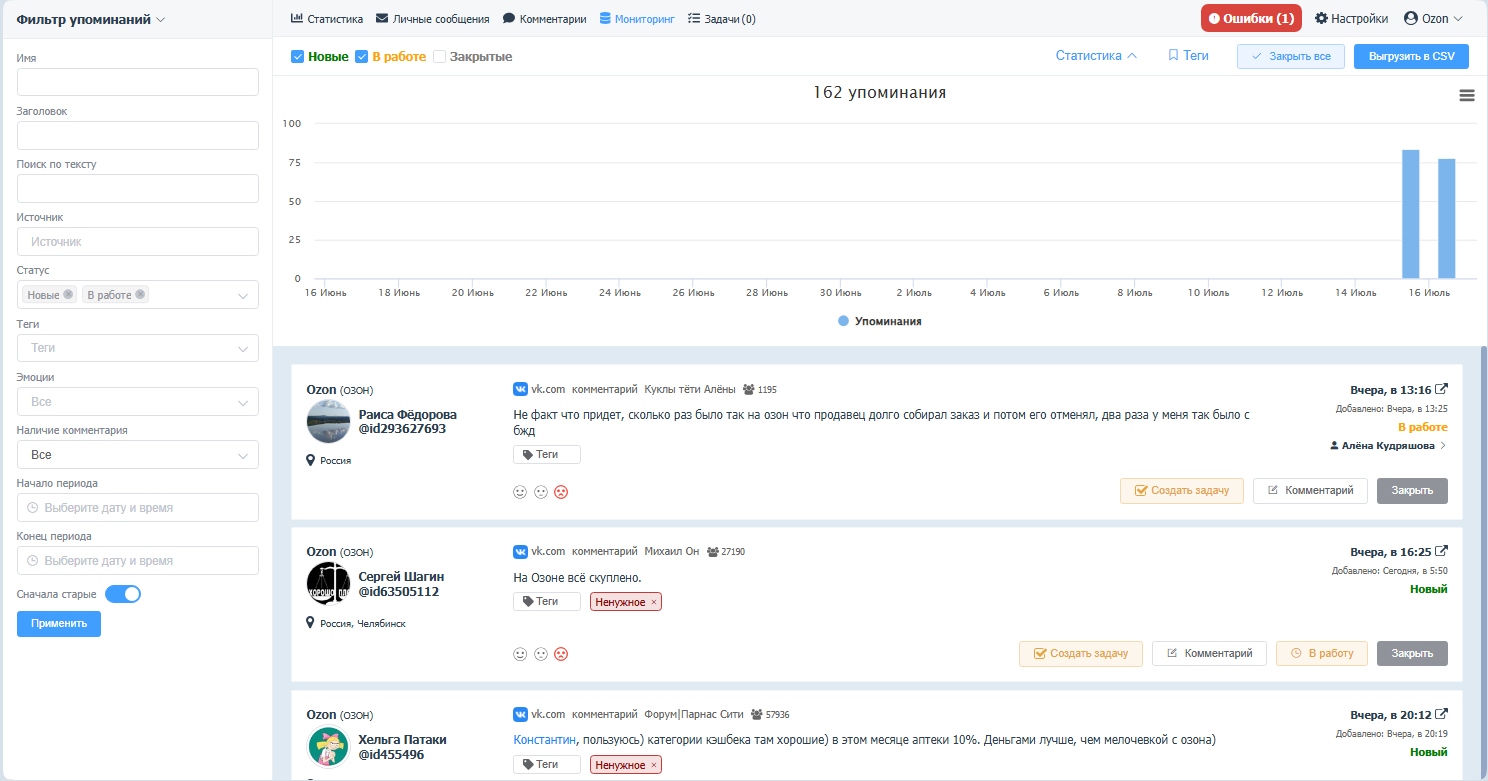1488x781 pixels.
Task: Collapse the Статистика chart section
Action: click(x=1096, y=56)
